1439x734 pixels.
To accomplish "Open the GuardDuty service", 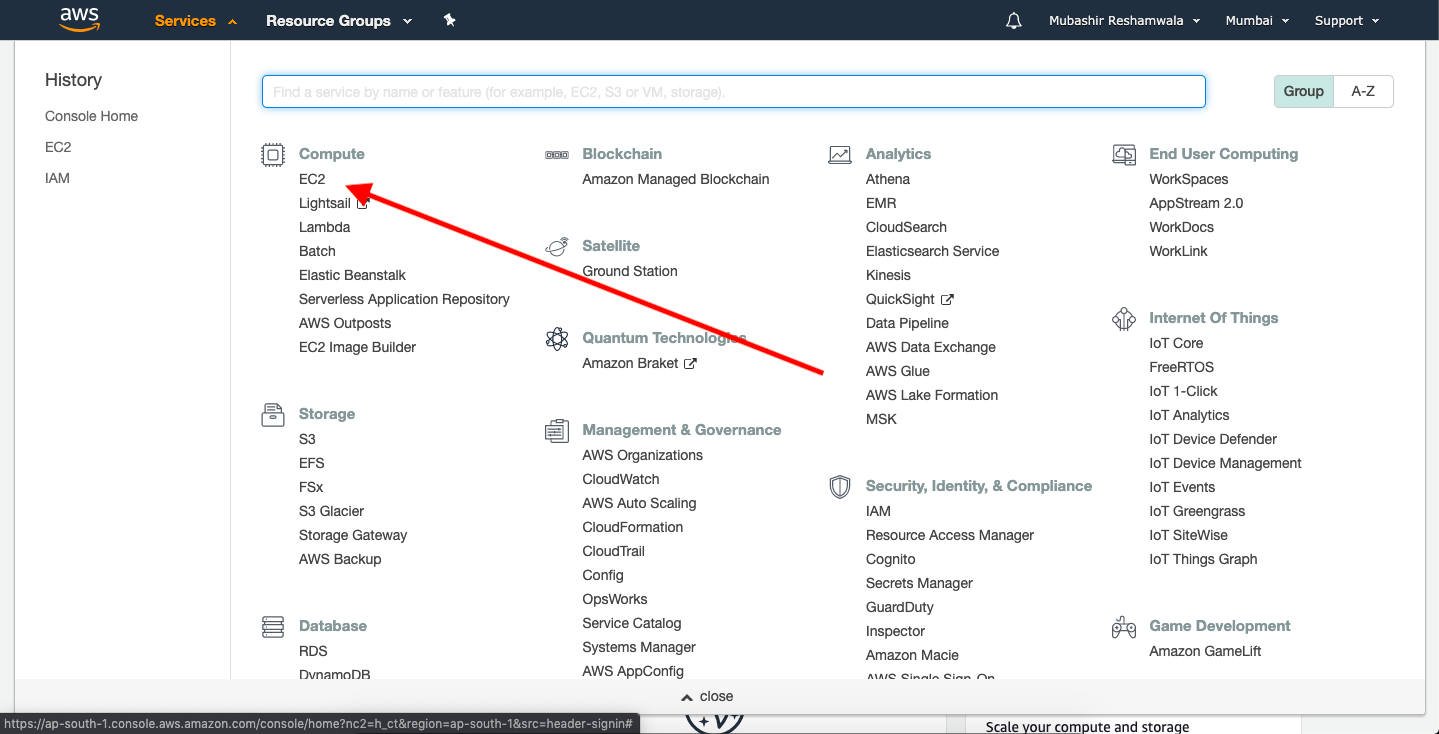I will pyautogui.click(x=900, y=607).
